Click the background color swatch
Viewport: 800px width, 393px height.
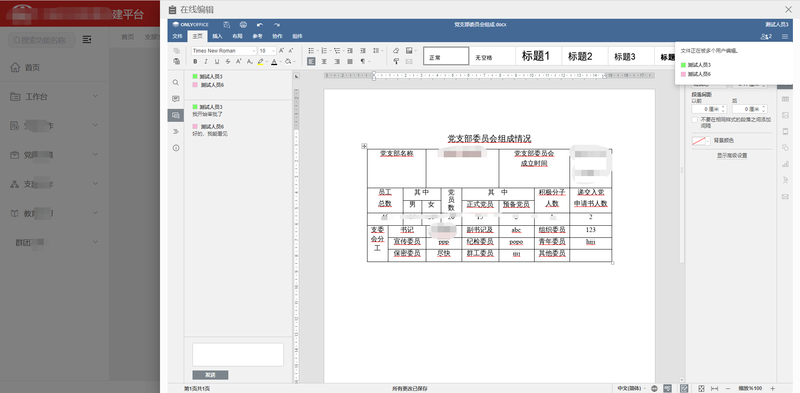(x=699, y=140)
